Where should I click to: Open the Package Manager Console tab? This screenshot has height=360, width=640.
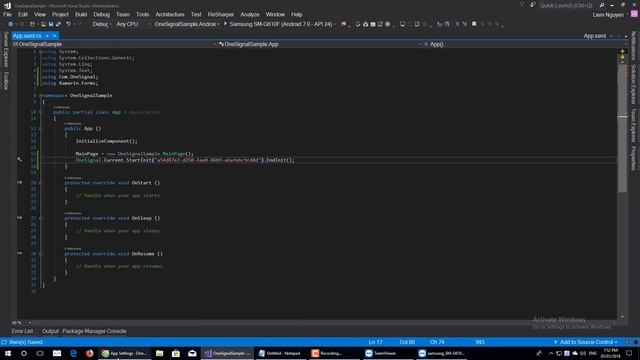coord(94,331)
